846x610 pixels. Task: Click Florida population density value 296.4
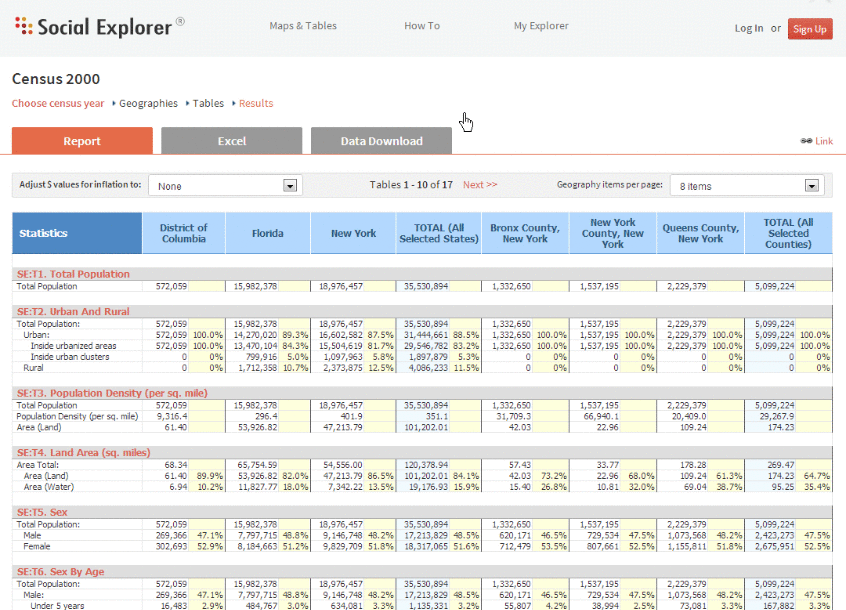(267, 416)
